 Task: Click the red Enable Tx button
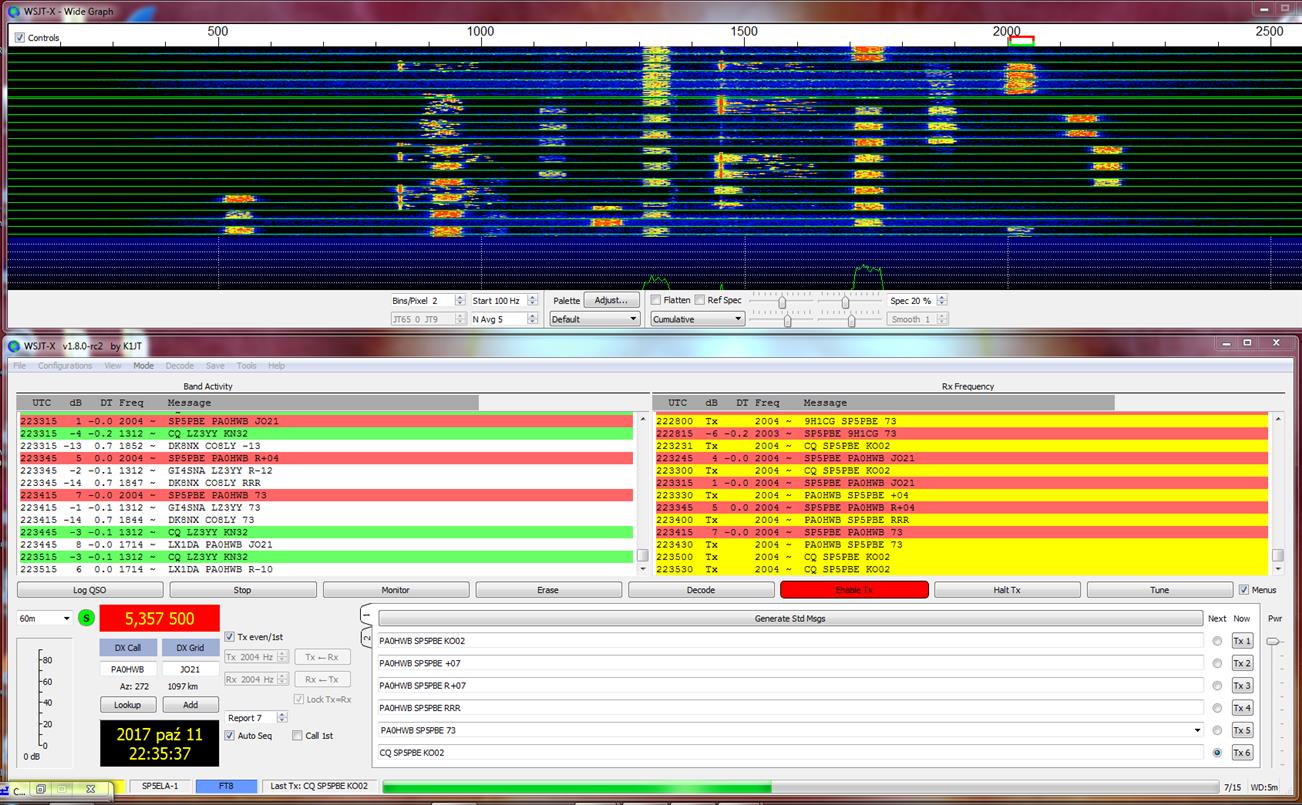click(x=854, y=590)
